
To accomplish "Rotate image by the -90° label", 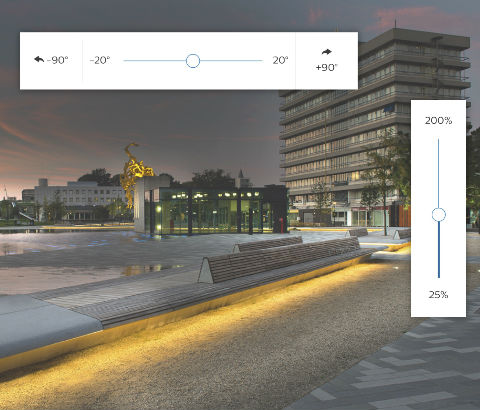I will 58,60.
